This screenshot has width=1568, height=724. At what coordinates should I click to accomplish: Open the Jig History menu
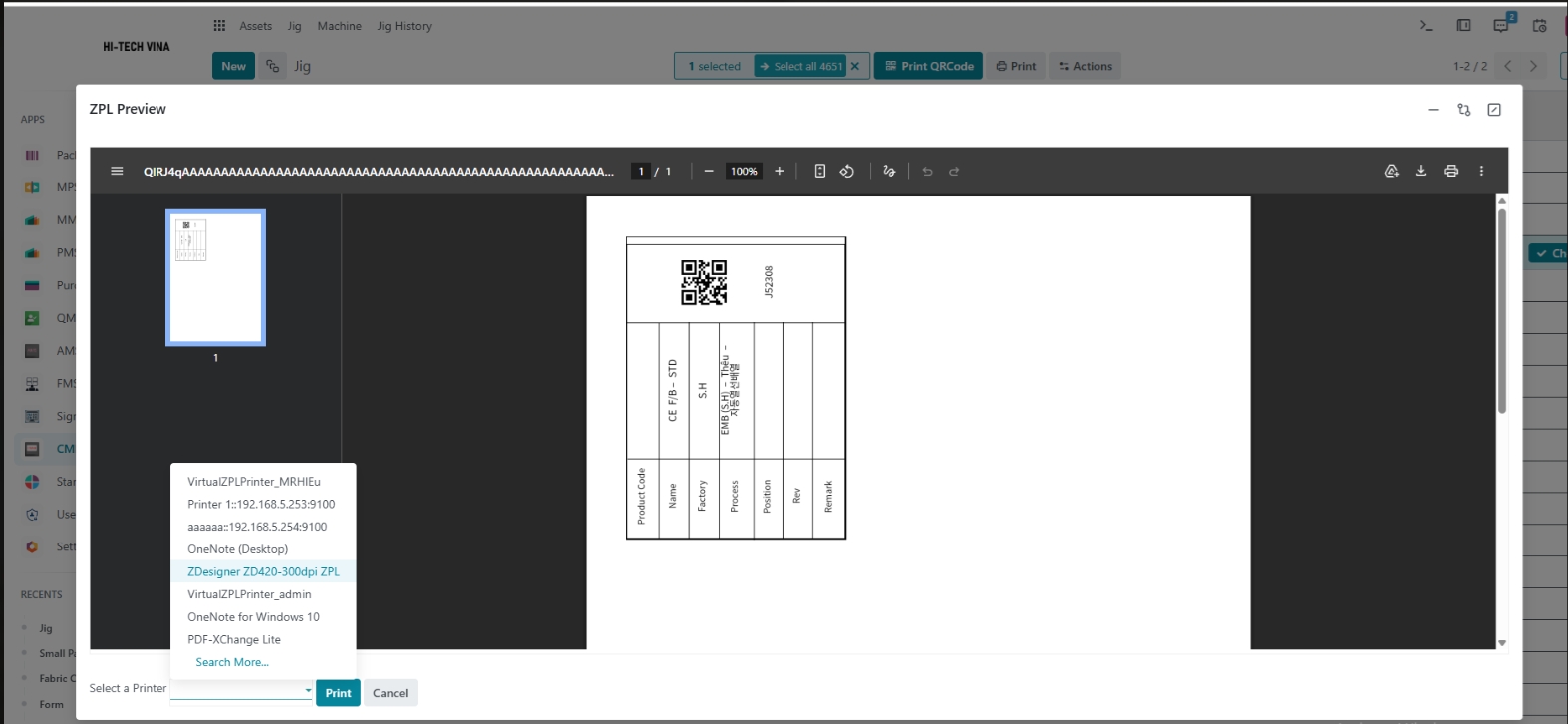[405, 26]
